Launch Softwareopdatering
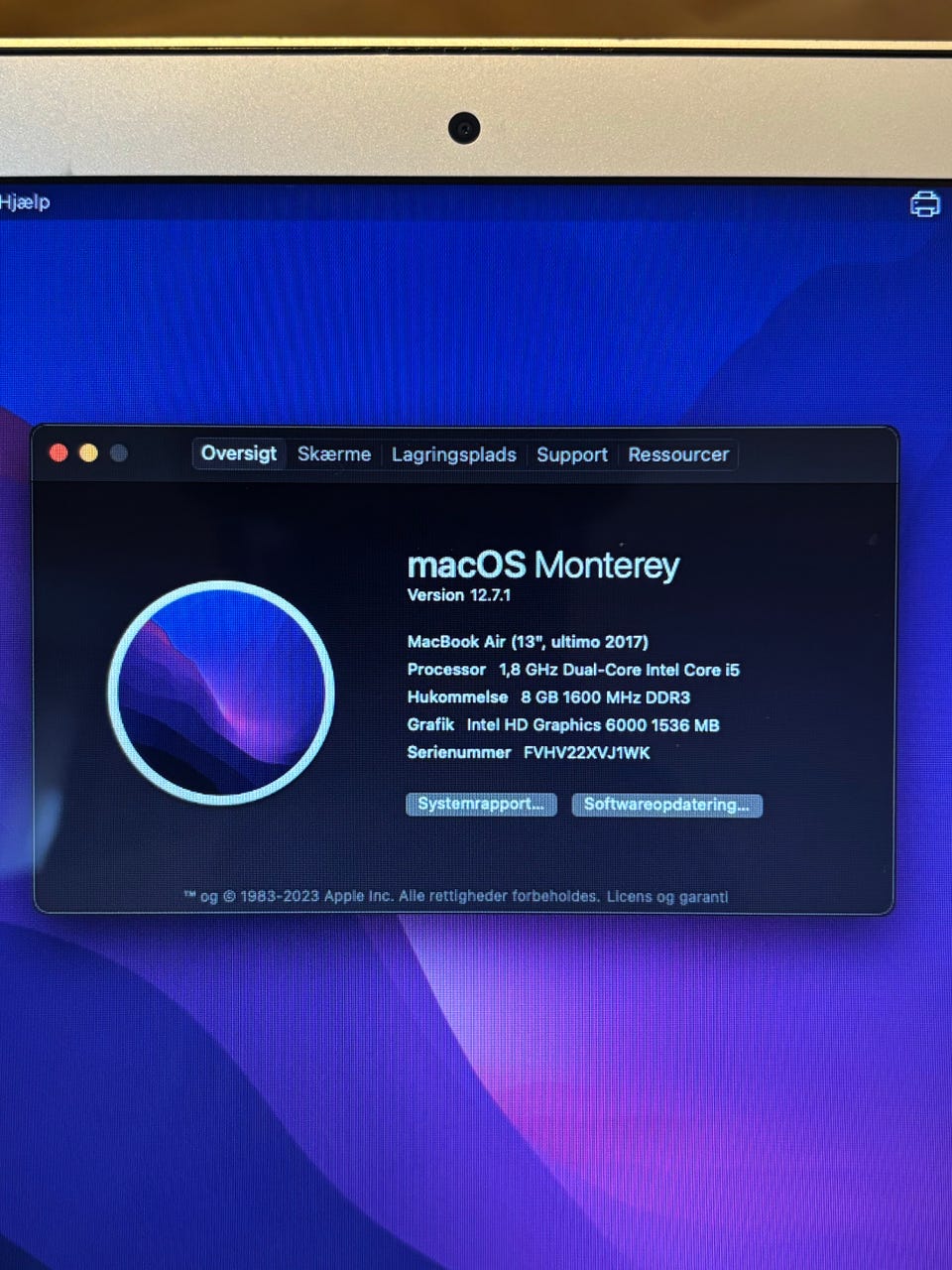The image size is (952, 1270). click(666, 805)
